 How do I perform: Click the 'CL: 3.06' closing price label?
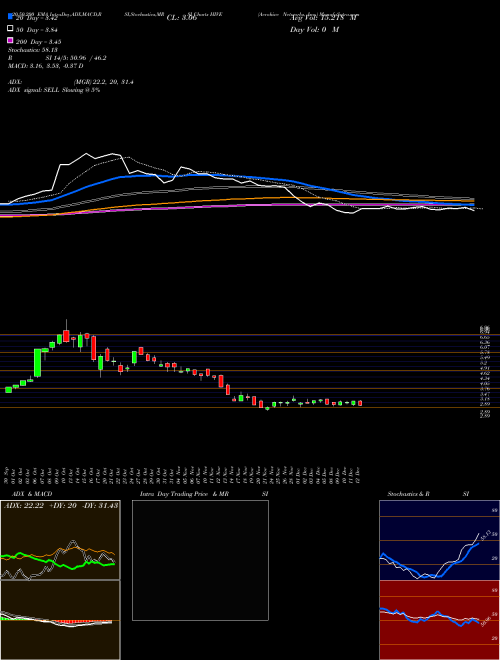(182, 18)
